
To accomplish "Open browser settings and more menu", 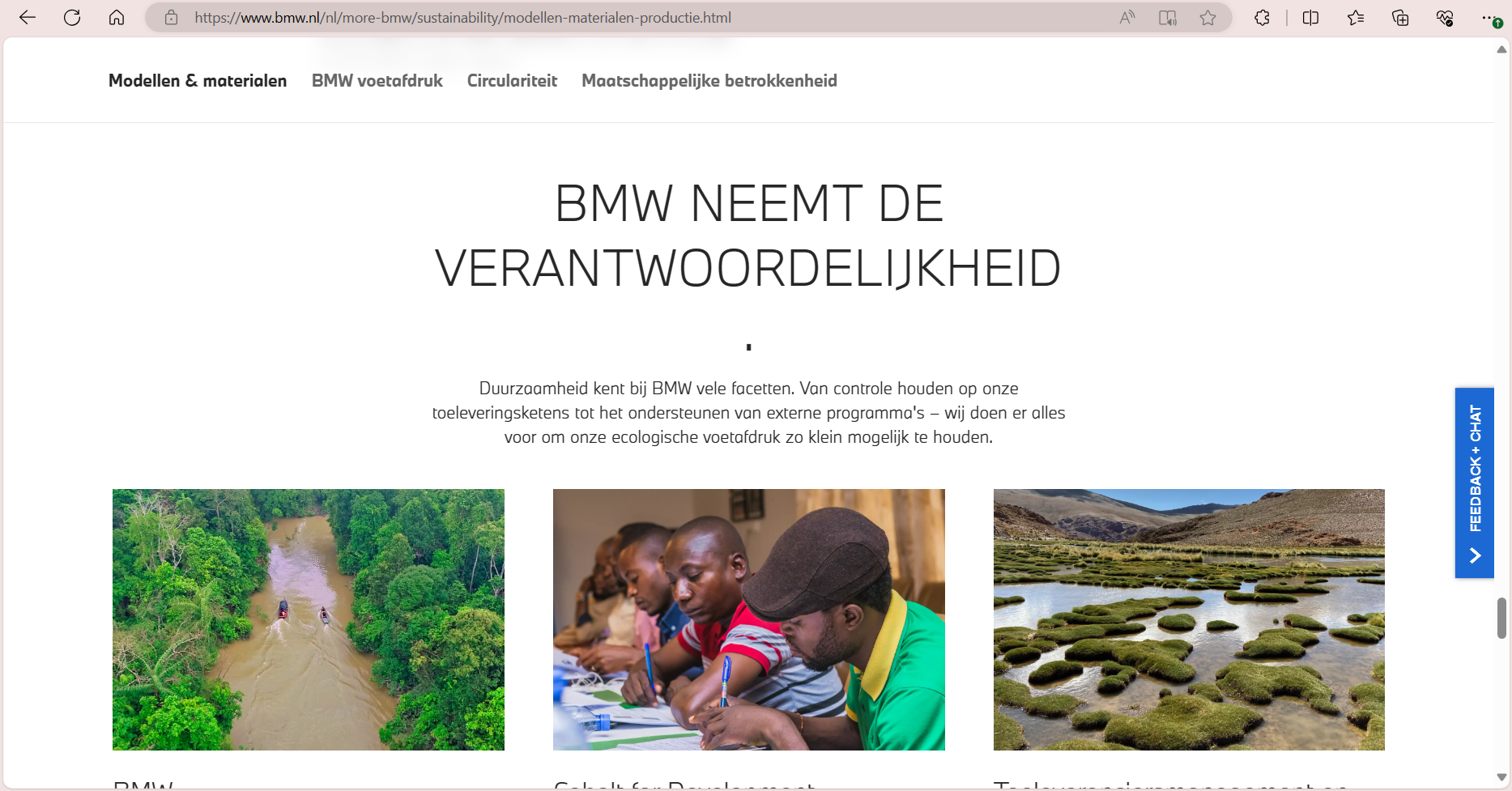I will [1490, 18].
